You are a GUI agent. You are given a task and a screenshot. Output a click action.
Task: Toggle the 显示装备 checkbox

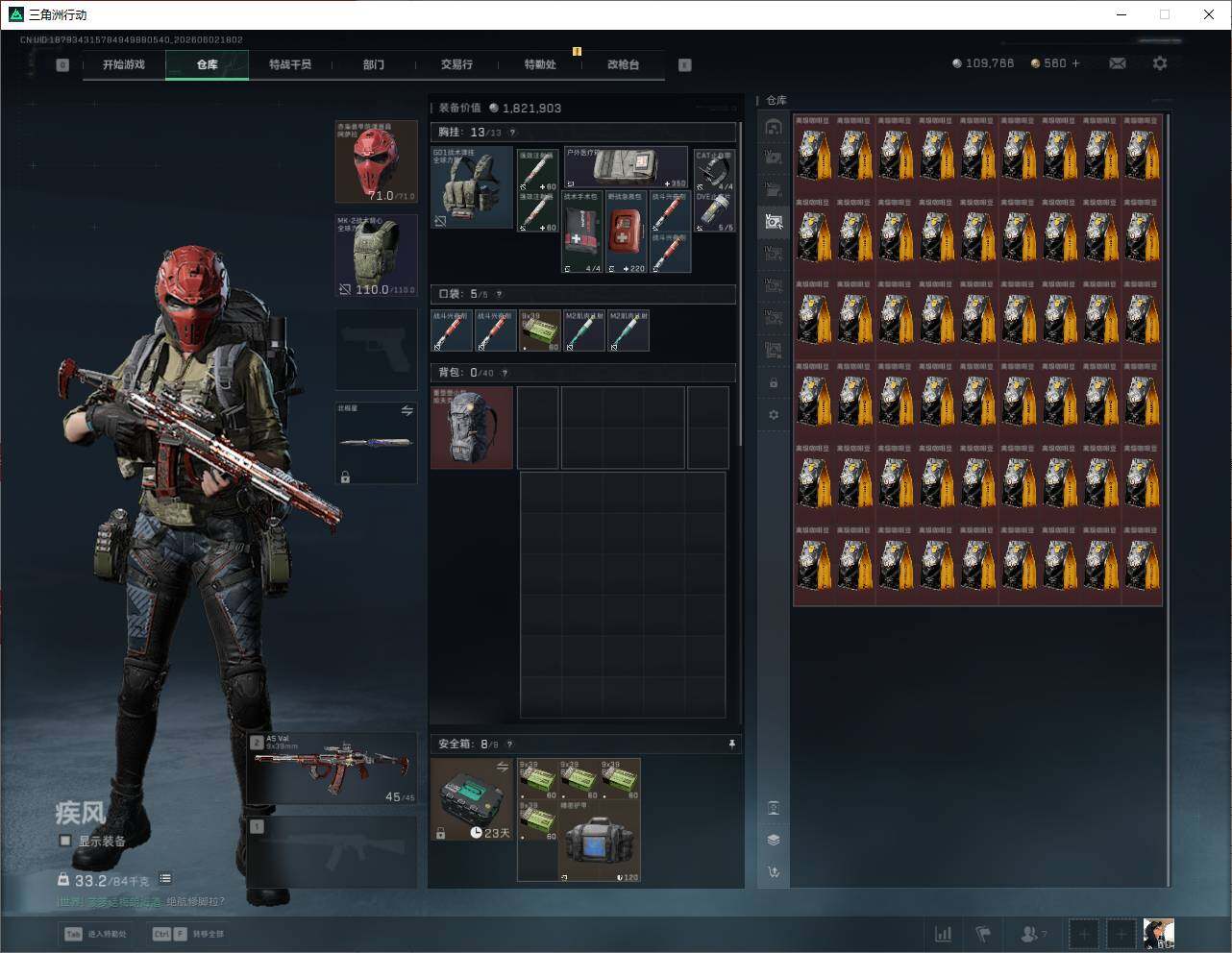(x=65, y=841)
